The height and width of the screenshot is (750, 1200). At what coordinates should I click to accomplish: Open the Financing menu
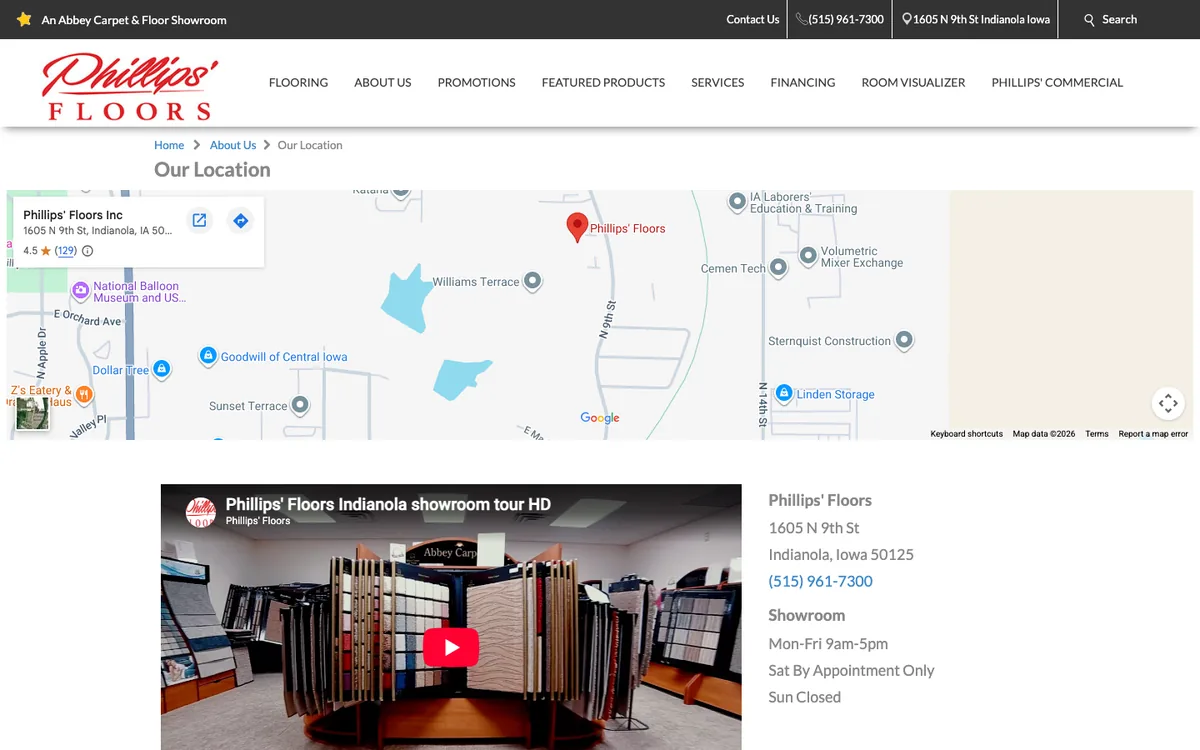pyautogui.click(x=803, y=83)
